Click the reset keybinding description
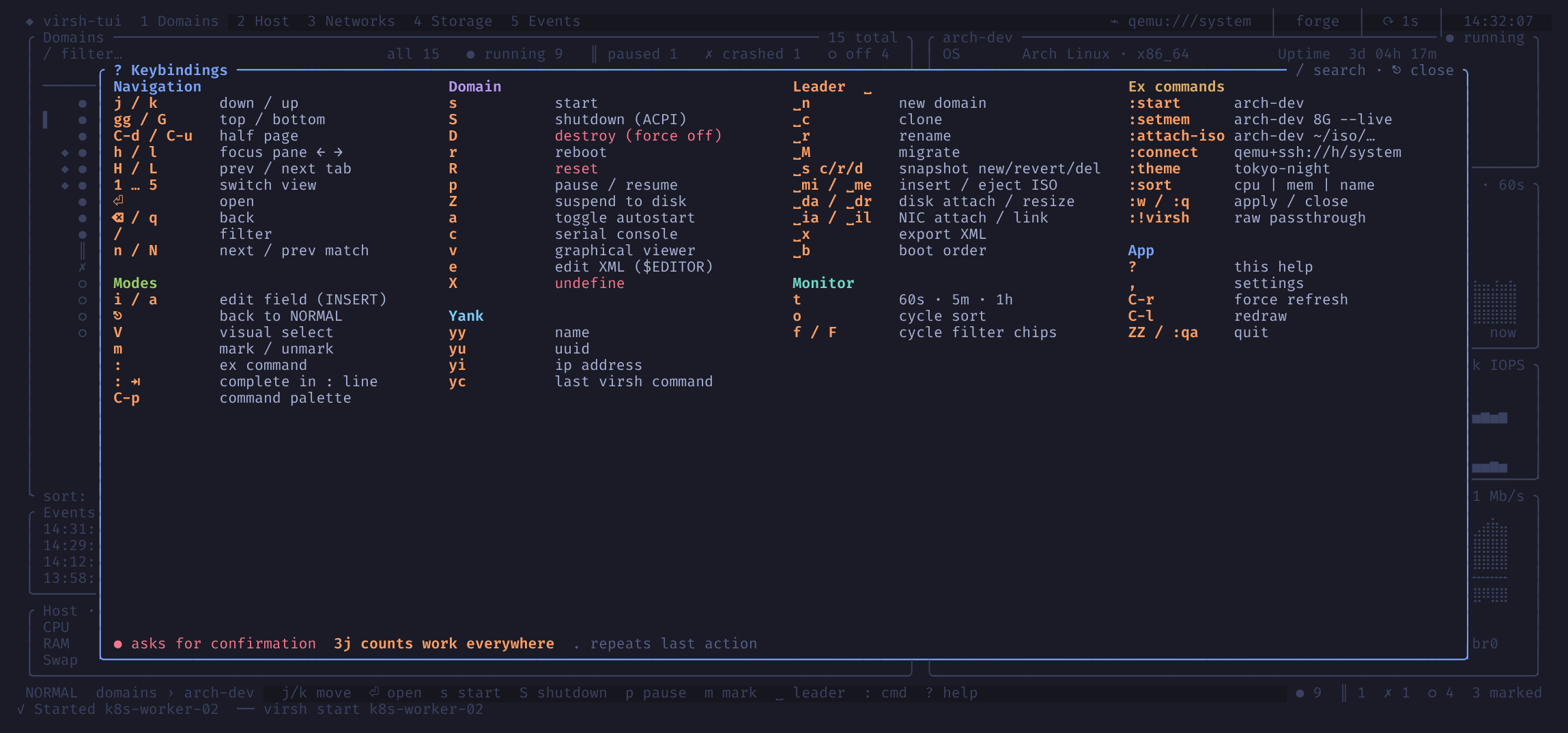 (x=576, y=169)
